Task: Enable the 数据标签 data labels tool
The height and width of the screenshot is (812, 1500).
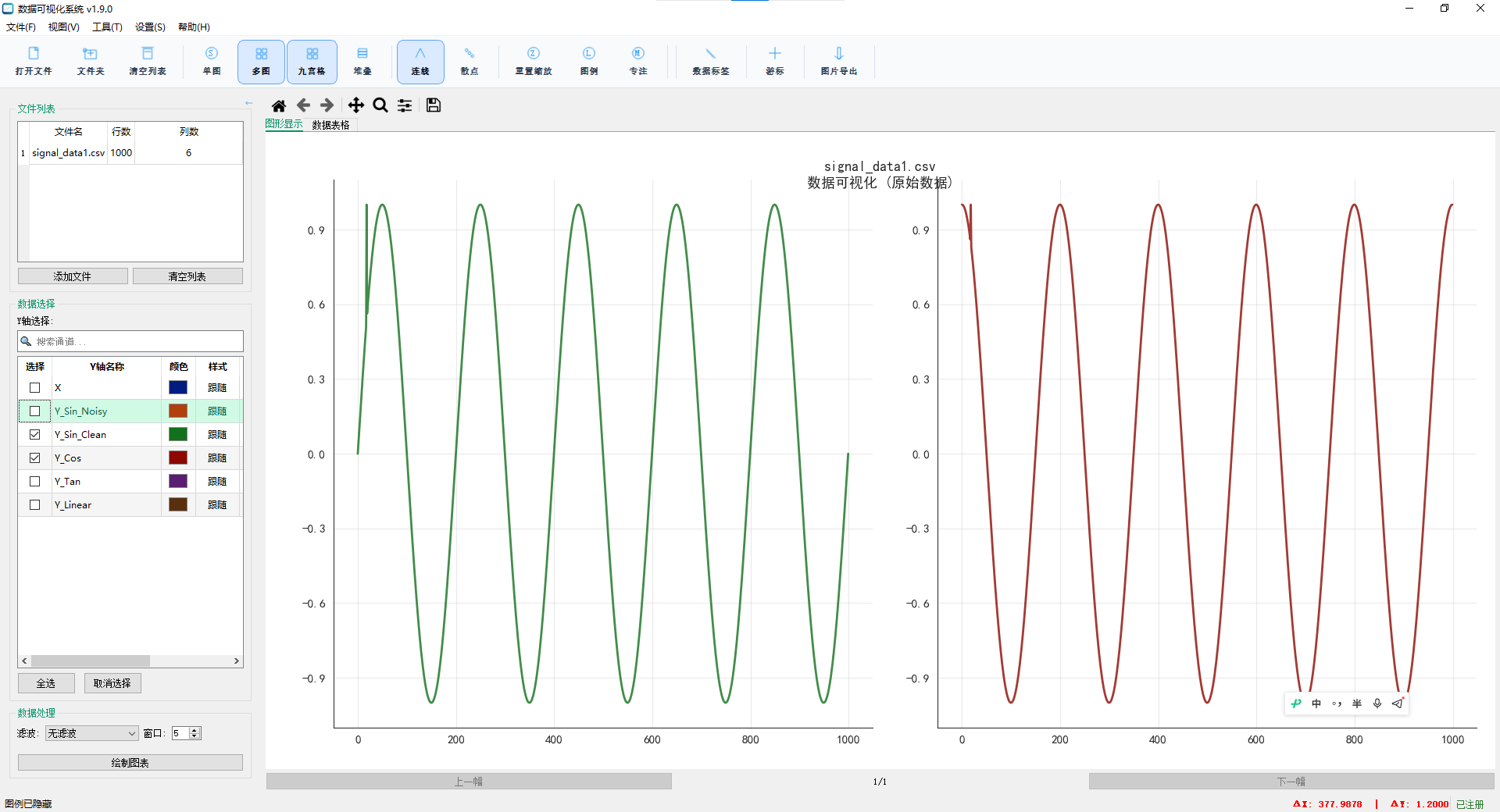Action: tap(711, 61)
